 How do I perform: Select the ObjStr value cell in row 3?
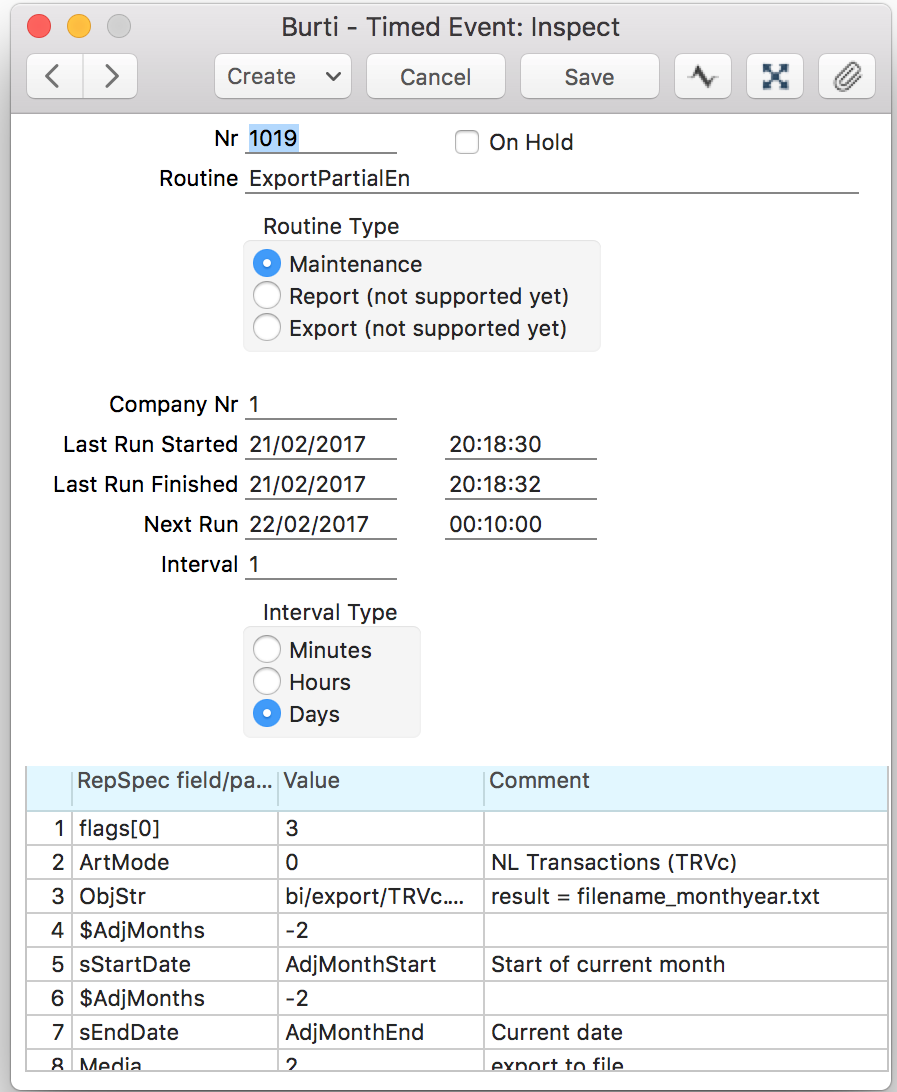click(x=380, y=897)
